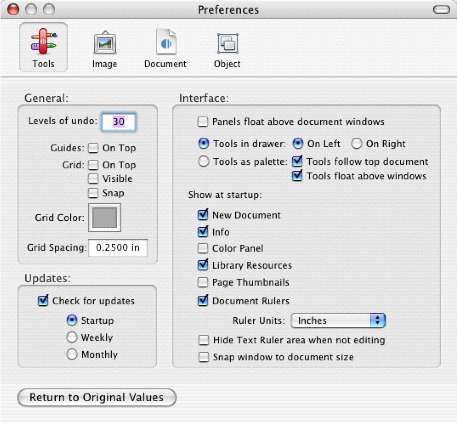Click the Grid Spacing input field
Screen dimensions: 457x423
click(118, 248)
